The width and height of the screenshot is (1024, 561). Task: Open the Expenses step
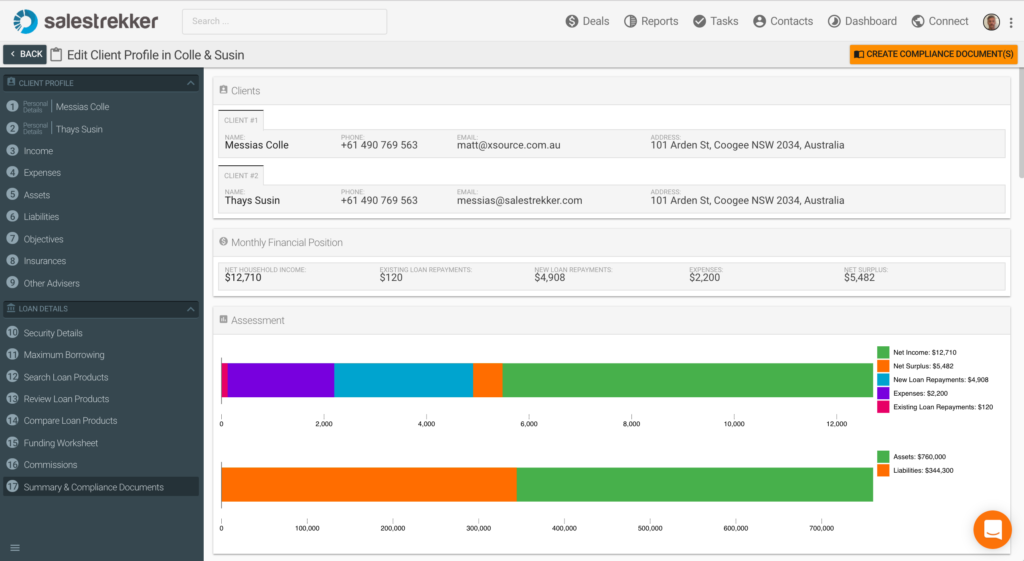(x=101, y=172)
